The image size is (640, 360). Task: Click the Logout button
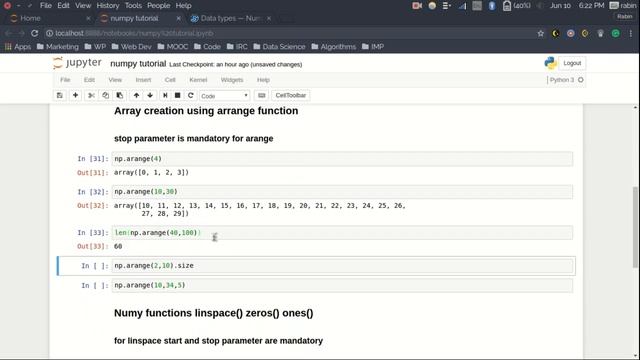click(x=572, y=63)
